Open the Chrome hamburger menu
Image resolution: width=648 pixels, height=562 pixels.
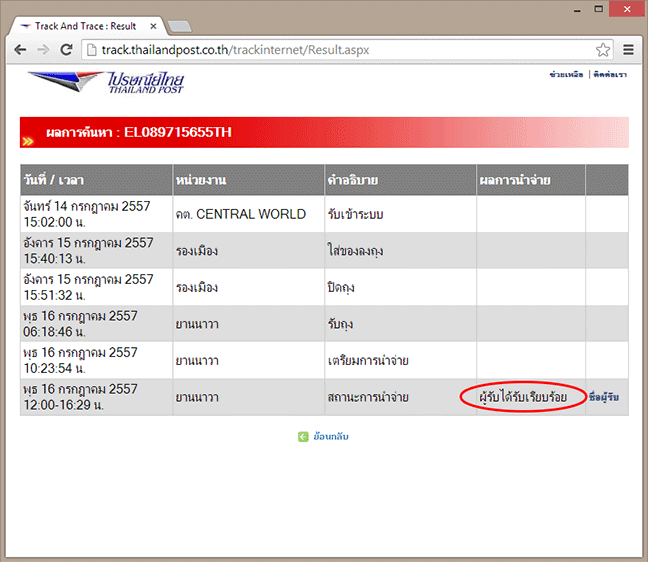point(629,49)
